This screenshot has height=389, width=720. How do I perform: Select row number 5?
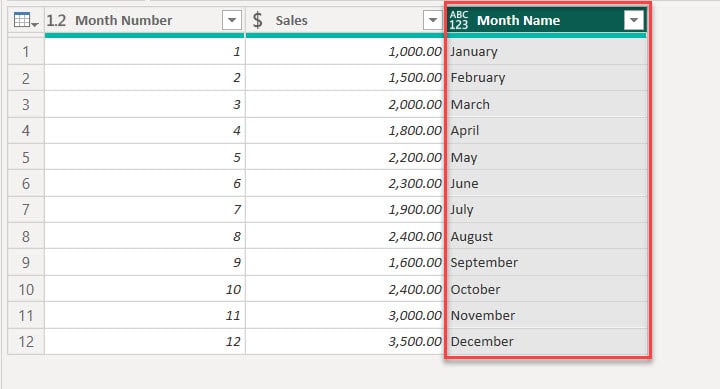[26, 157]
